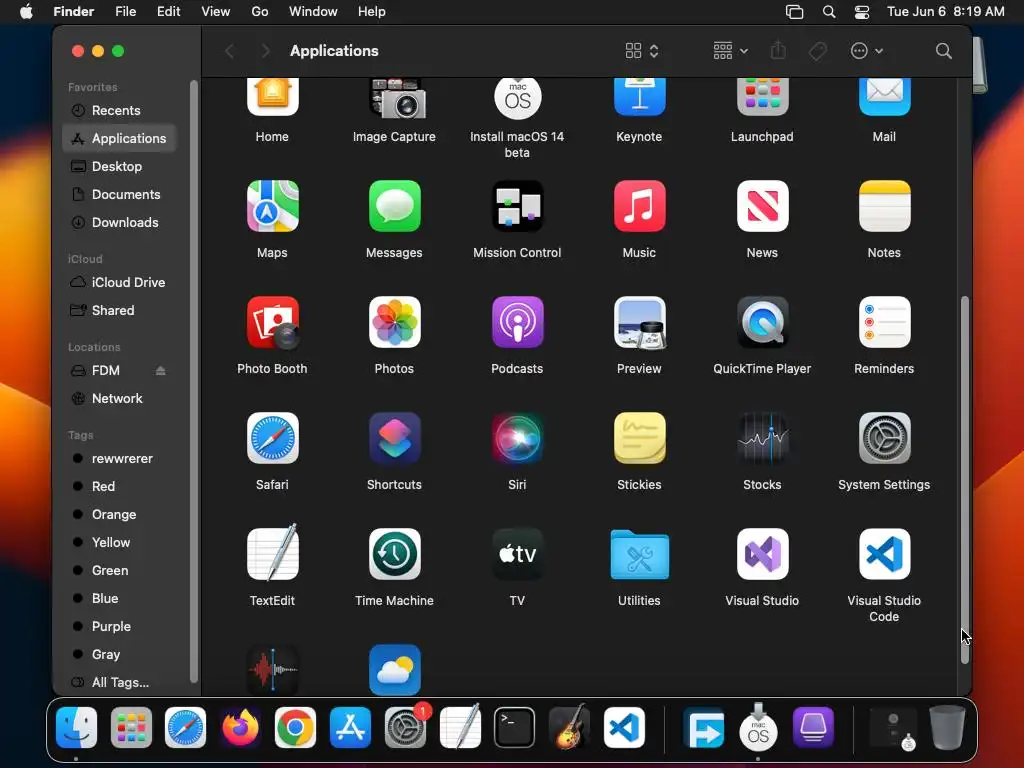Open the Reminders app icon

point(884,323)
